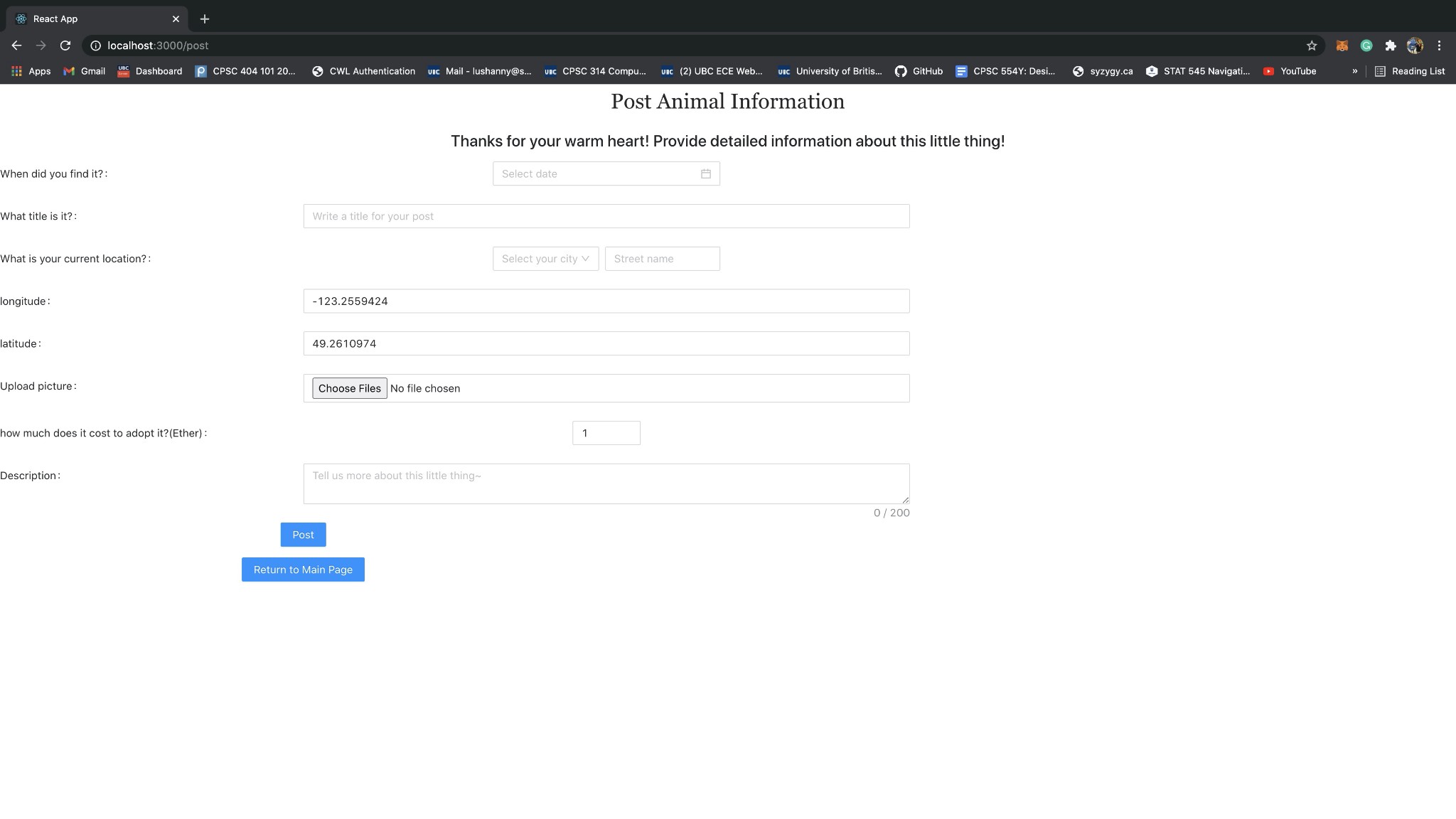This screenshot has width=1456, height=819.
Task: Open the Extensions puzzle piece menu
Action: [1390, 45]
